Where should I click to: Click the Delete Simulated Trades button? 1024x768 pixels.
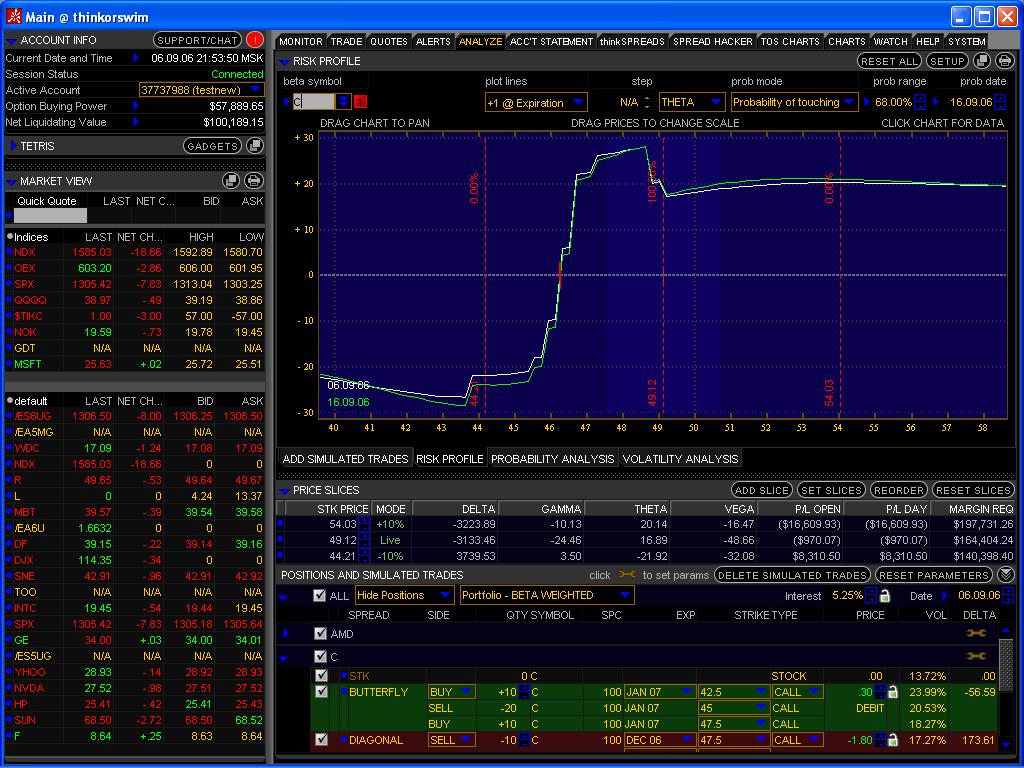pos(792,575)
